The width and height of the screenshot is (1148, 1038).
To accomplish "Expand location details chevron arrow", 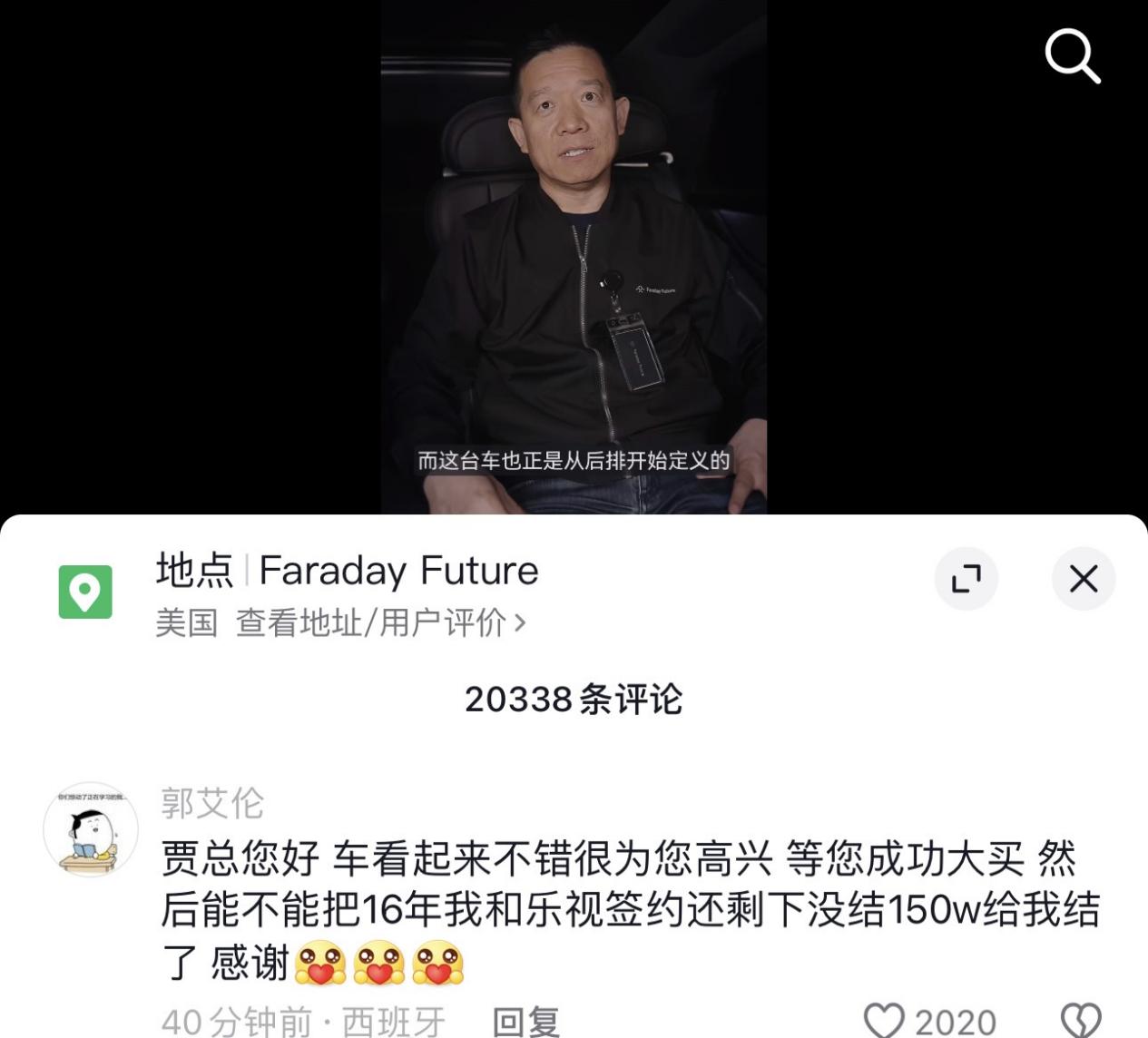I will (x=520, y=622).
